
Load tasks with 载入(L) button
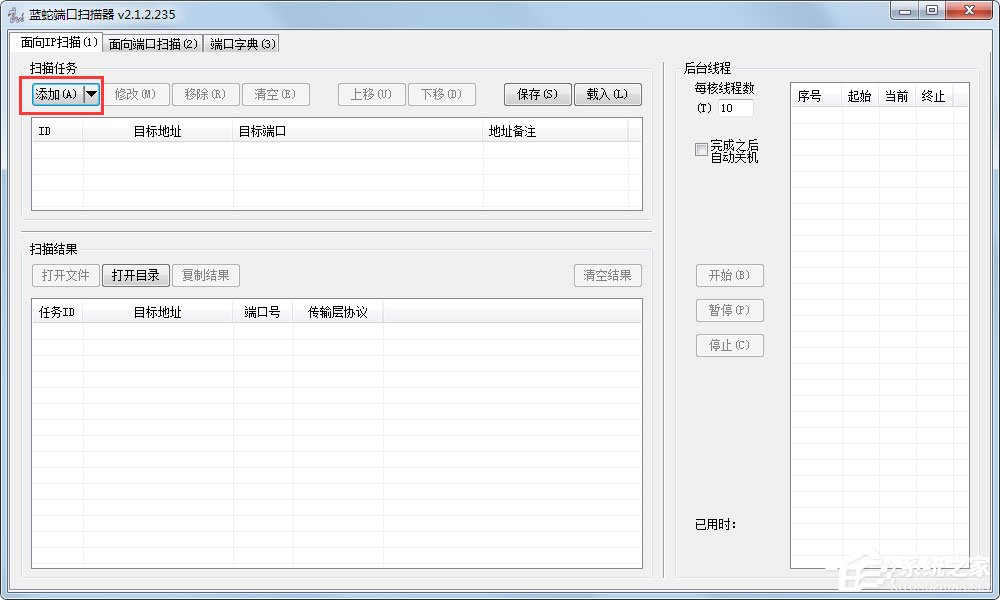tap(608, 94)
